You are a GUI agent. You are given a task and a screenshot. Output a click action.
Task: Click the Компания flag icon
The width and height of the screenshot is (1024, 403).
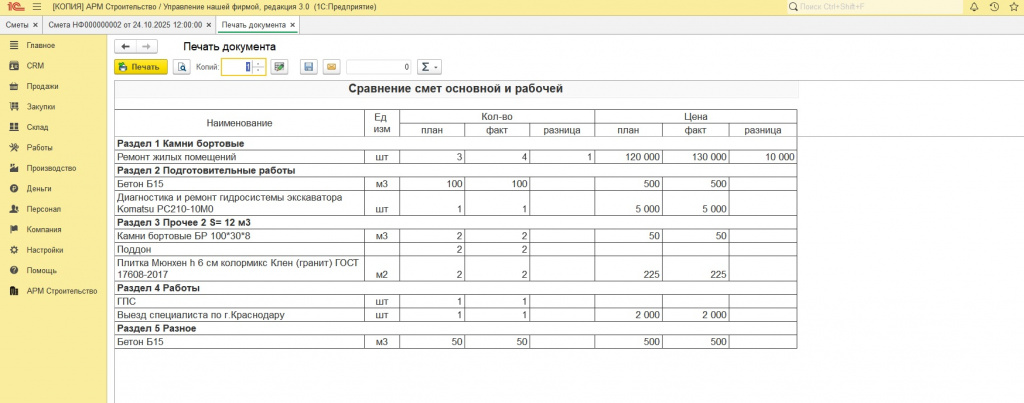click(14, 229)
